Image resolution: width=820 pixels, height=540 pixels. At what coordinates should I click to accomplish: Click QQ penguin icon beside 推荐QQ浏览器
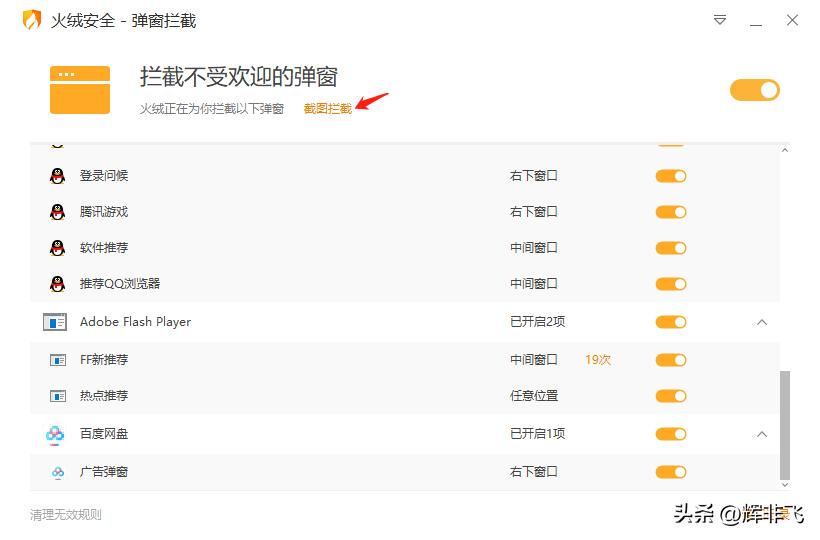tap(58, 284)
